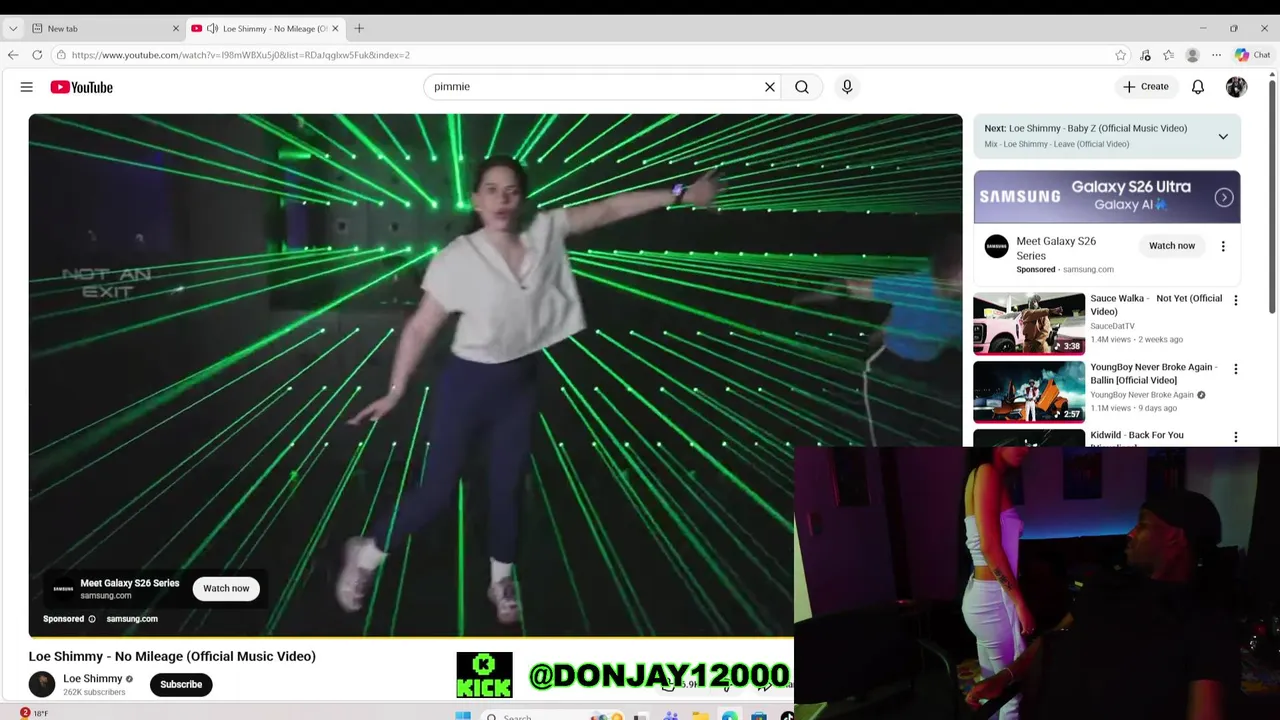Open more options for Kidwild video
The image size is (1280, 720).
[1236, 437]
